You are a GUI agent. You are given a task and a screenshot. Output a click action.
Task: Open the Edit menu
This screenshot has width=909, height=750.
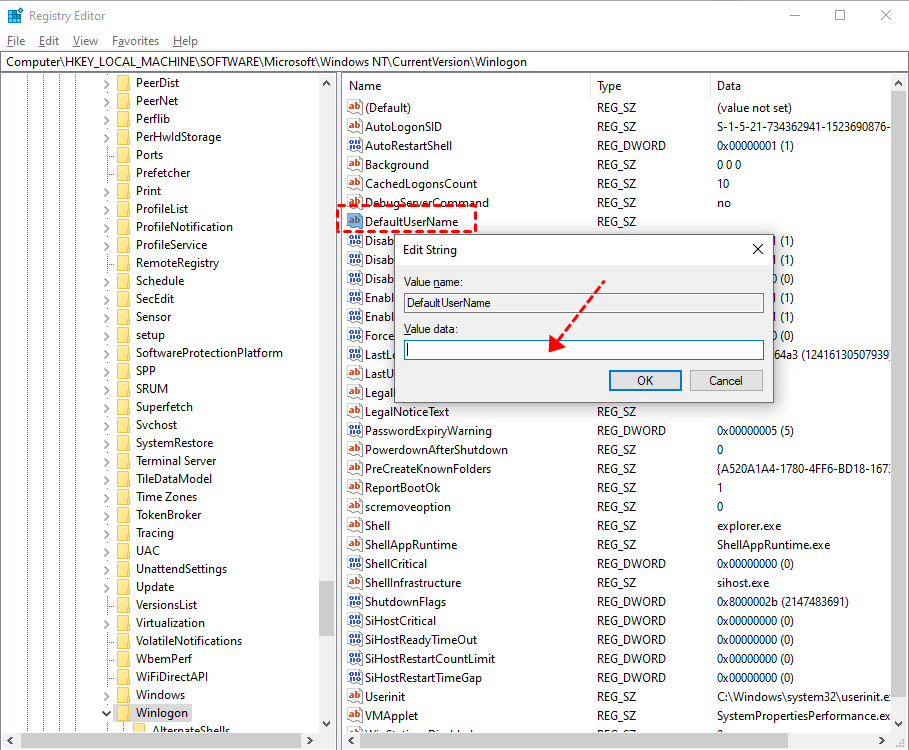pyautogui.click(x=49, y=41)
